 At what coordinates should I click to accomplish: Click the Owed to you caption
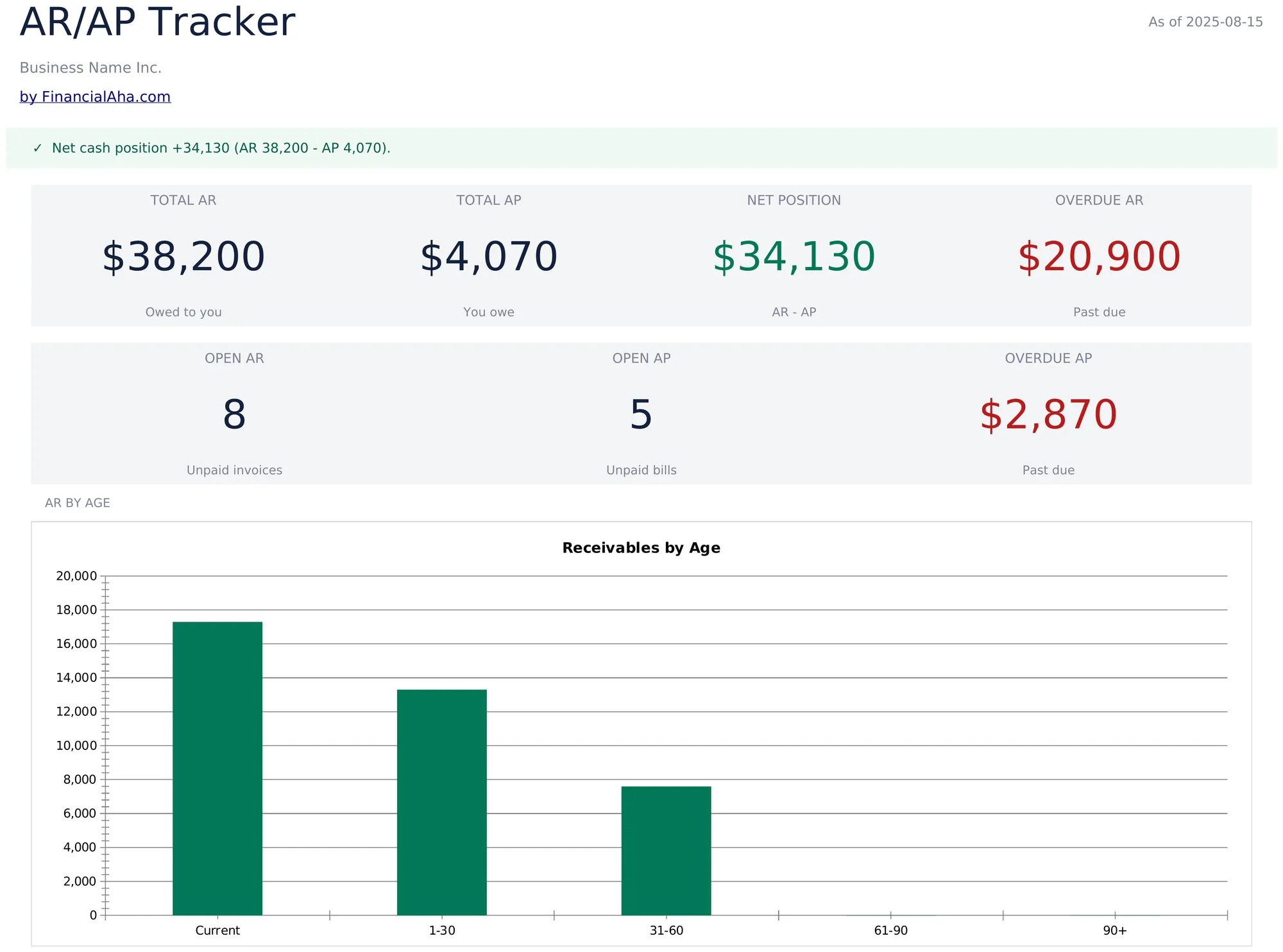point(183,312)
